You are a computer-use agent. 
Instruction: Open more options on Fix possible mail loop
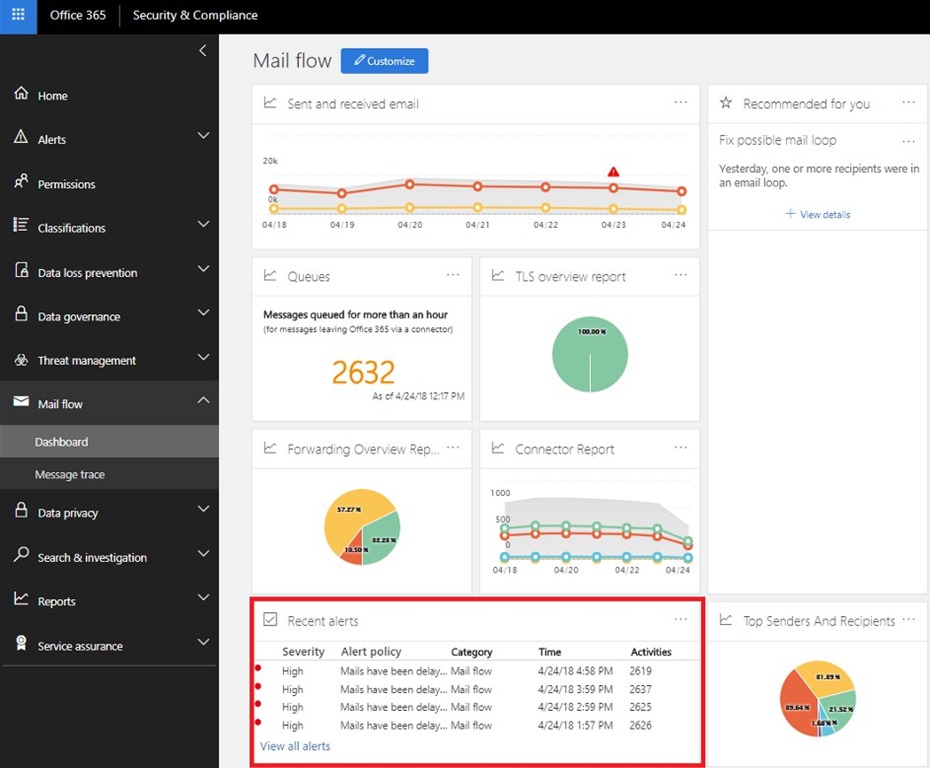[x=908, y=141]
